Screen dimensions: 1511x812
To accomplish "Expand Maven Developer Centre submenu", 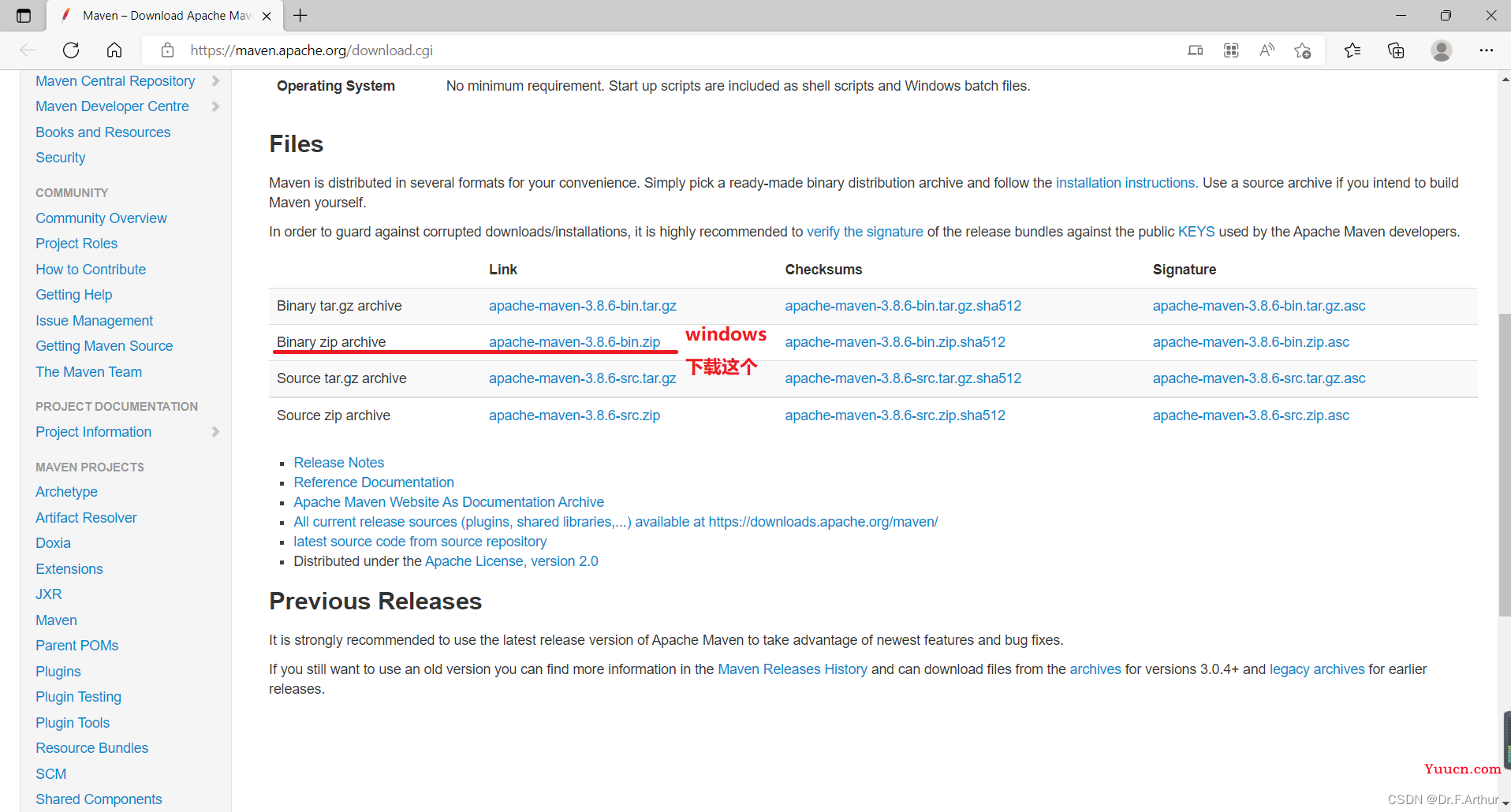I will tap(215, 106).
